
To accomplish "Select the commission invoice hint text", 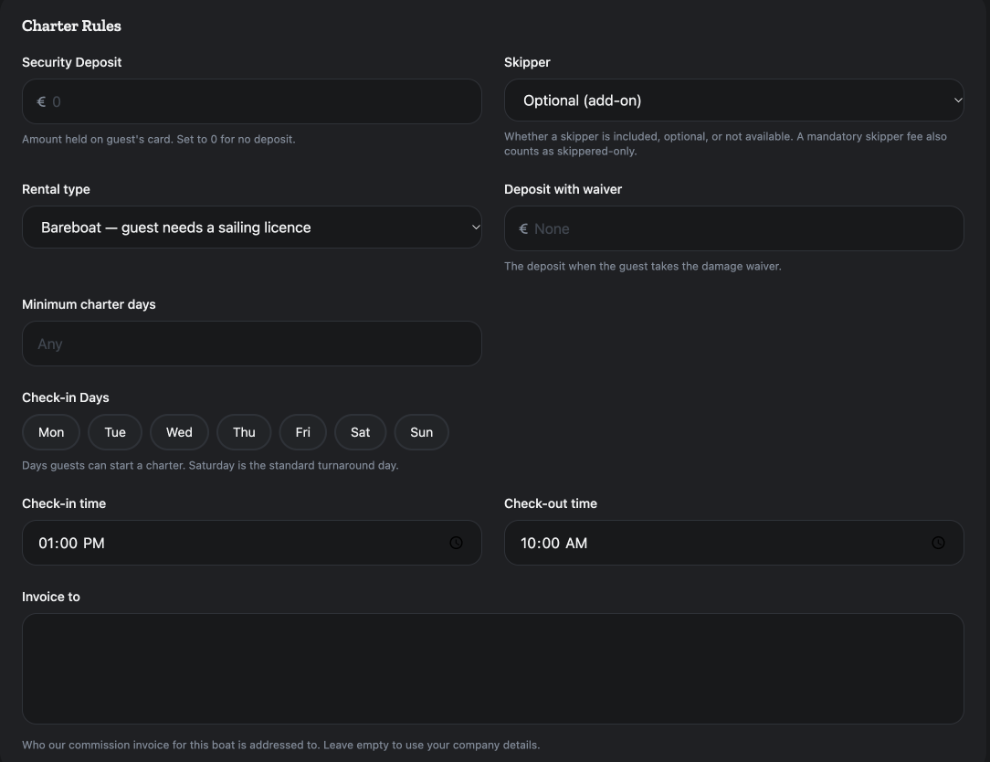I will click(x=281, y=746).
